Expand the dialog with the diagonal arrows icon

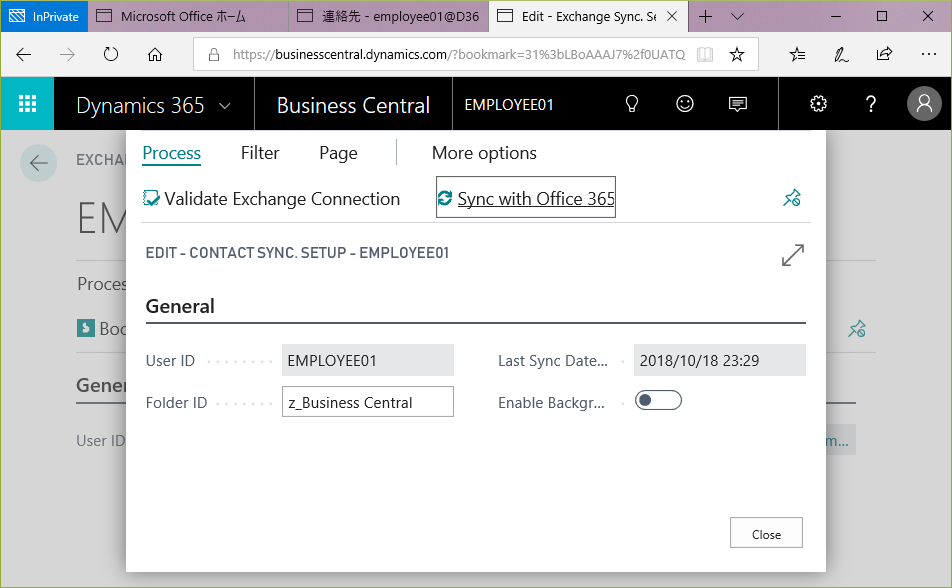point(793,255)
